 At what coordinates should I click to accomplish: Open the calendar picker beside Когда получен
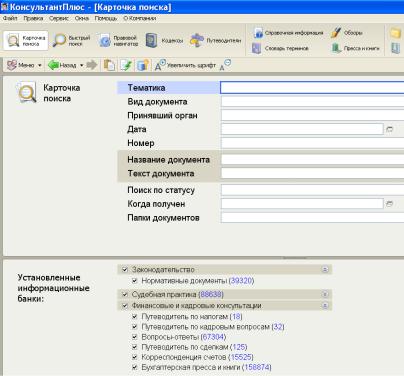(x=389, y=204)
